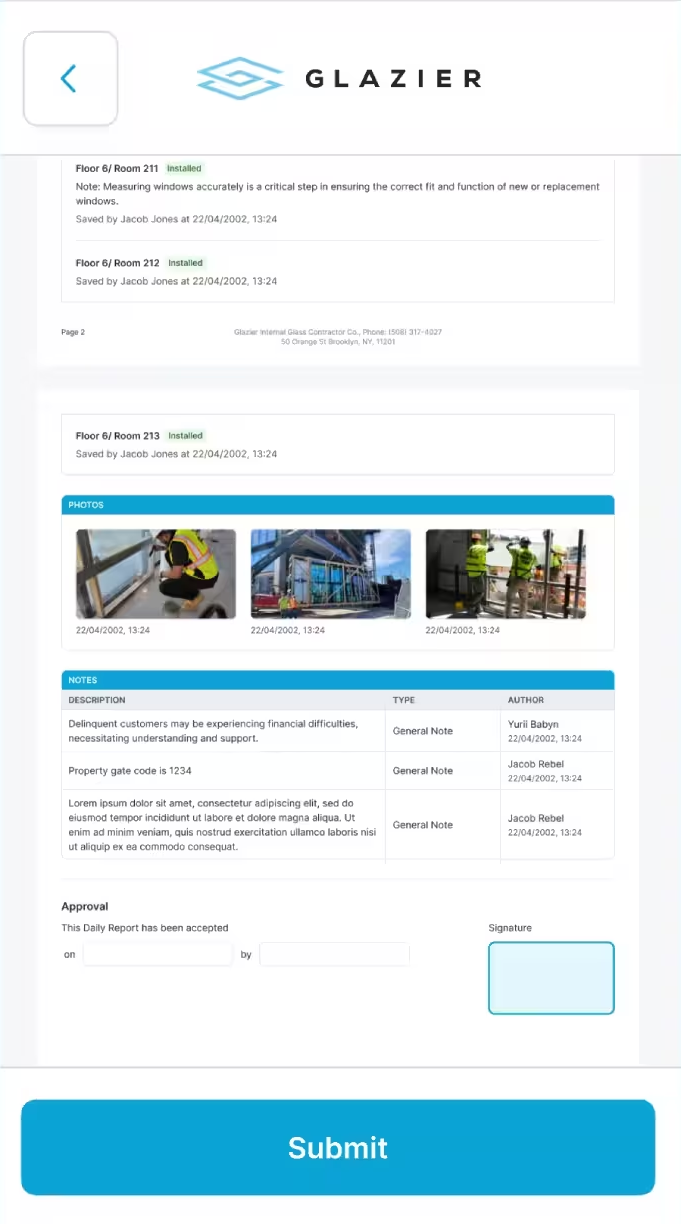Click 'This Daily Report has been accepted' text

(x=145, y=928)
